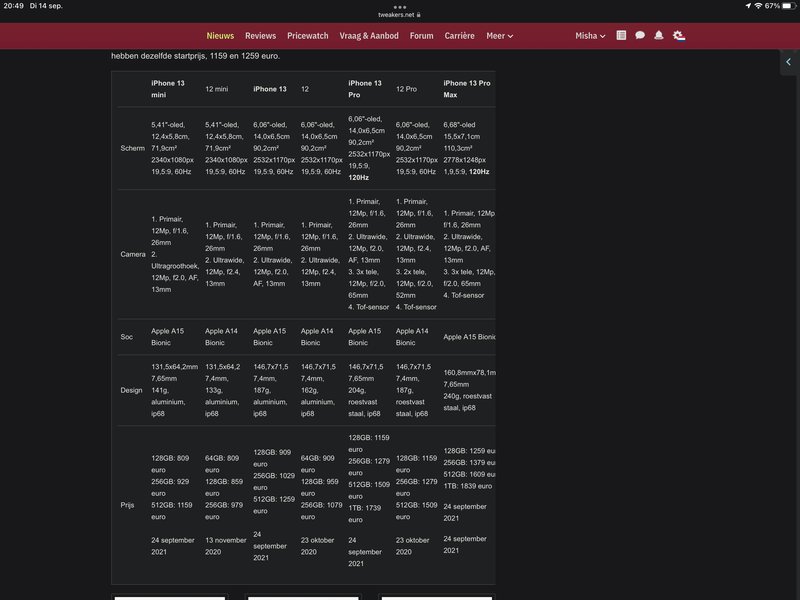The width and height of the screenshot is (800, 600).
Task: Select '128GB: 809' in the iPhone 13 mini price cell
Action: click(x=170, y=458)
